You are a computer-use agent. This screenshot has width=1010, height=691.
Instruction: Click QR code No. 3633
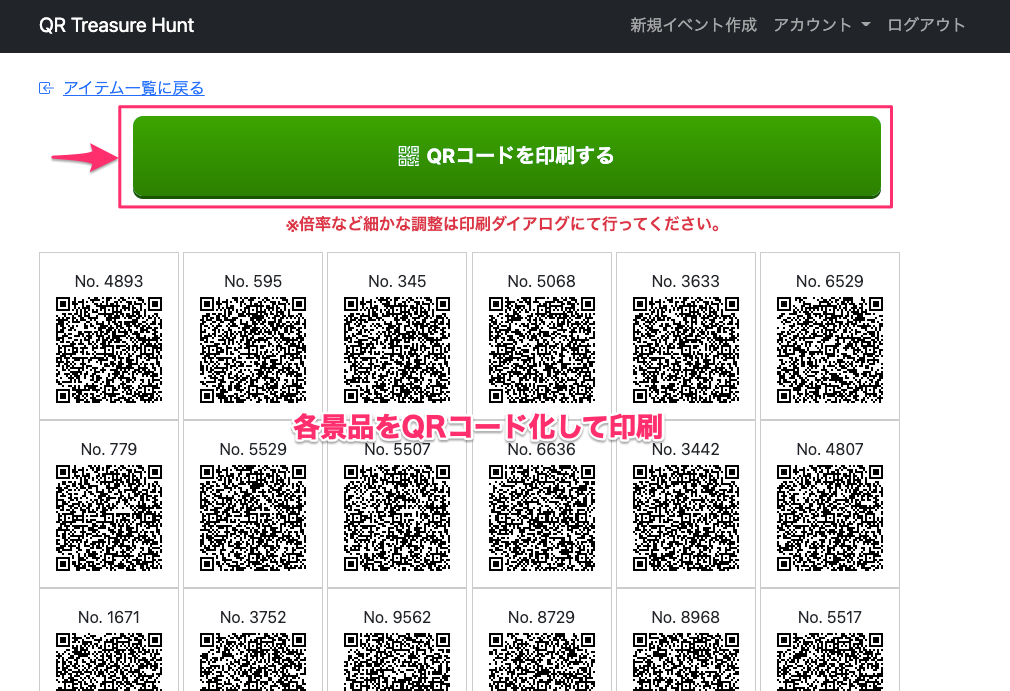[x=685, y=349]
